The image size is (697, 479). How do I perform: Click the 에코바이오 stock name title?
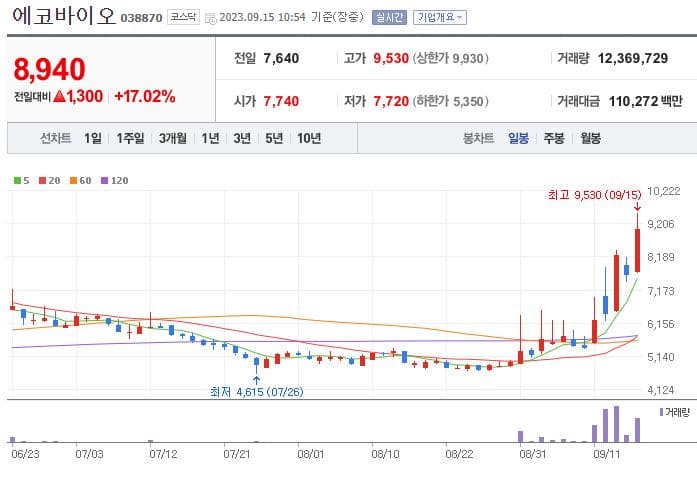coord(64,15)
